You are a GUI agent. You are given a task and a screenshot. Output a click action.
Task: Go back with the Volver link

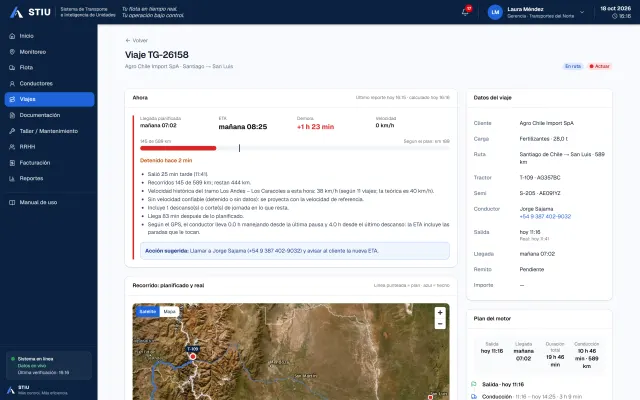137,40
